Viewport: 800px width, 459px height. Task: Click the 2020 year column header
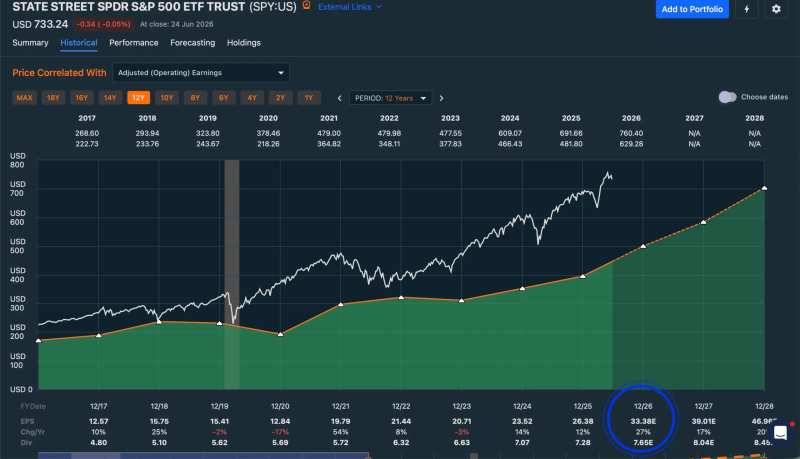pyautogui.click(x=268, y=118)
